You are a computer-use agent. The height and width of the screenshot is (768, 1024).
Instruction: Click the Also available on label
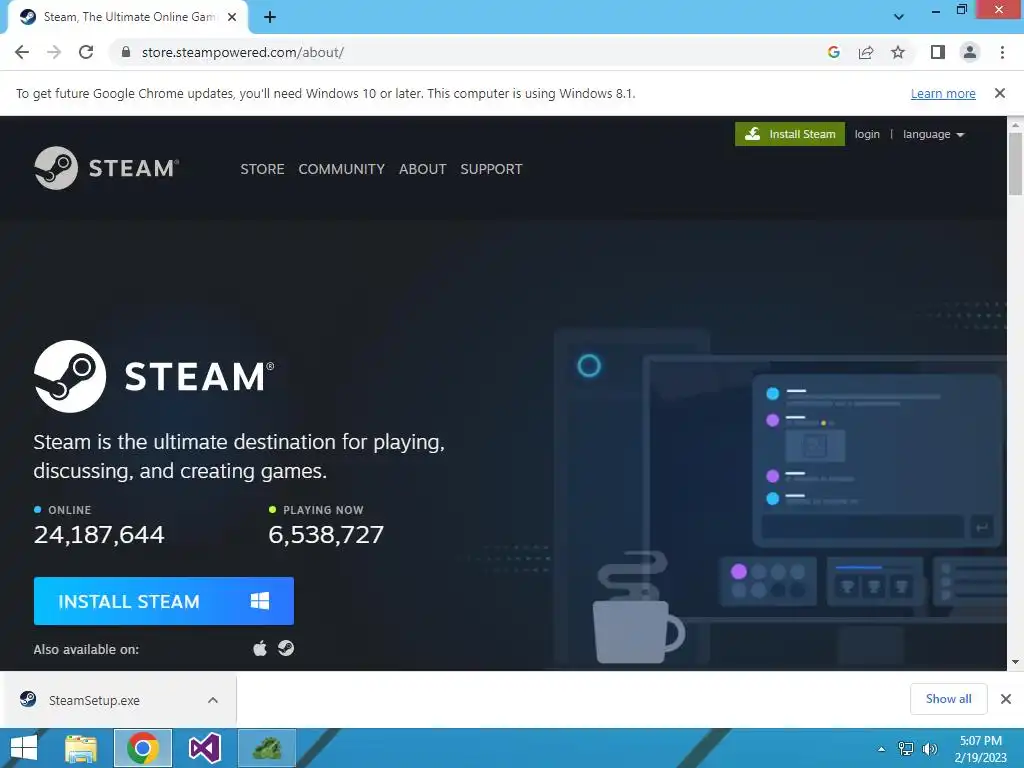coord(86,649)
